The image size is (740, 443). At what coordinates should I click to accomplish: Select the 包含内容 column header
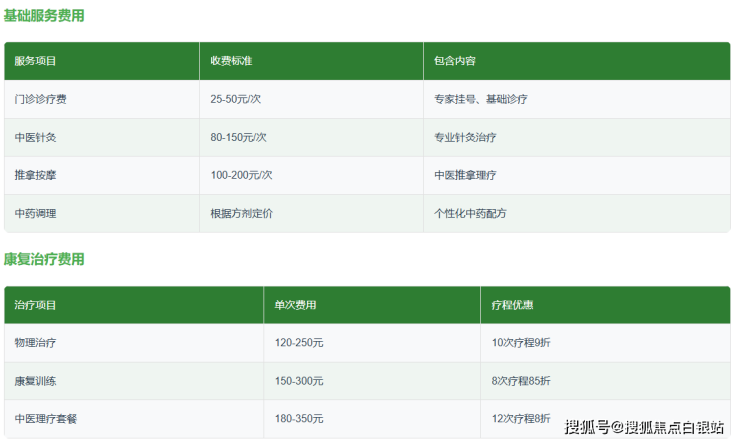[x=455, y=61]
